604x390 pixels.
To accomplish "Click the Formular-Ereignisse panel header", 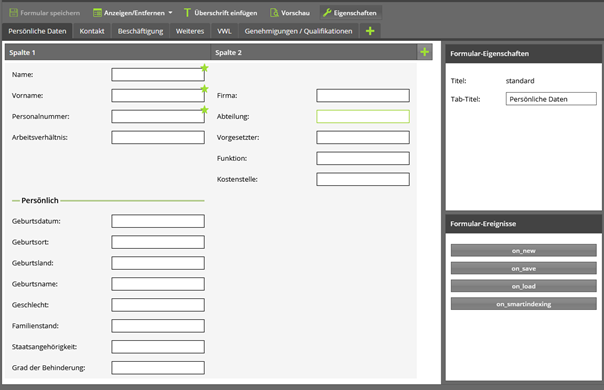I will tap(523, 224).
